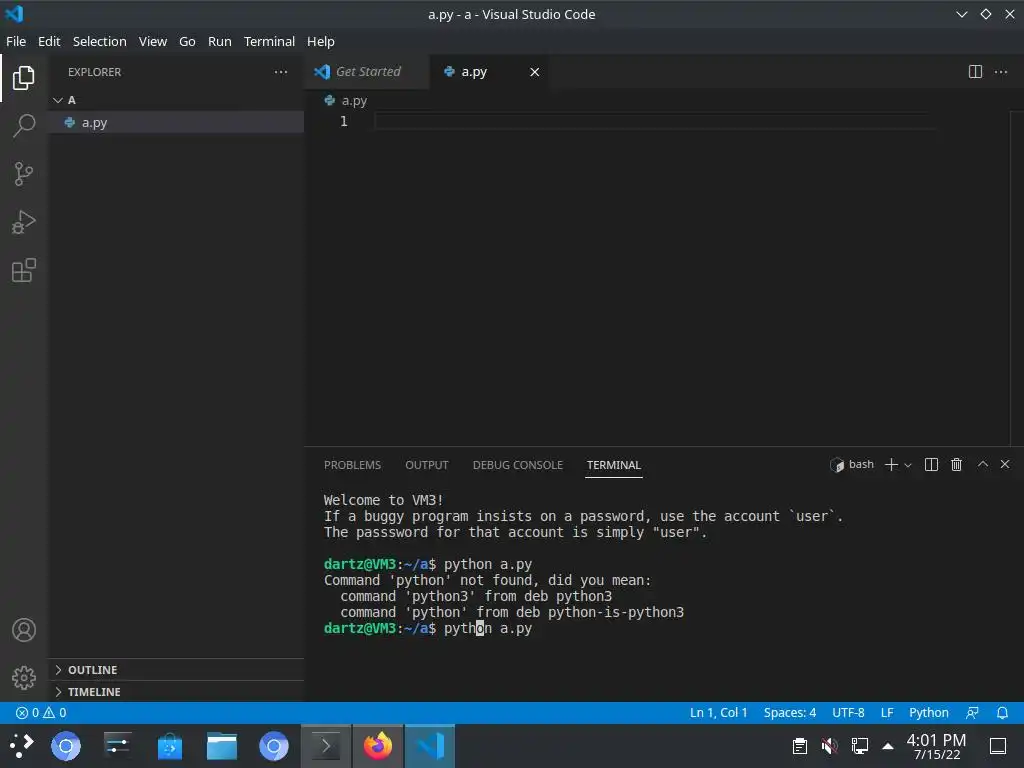Split the terminal panel
Image resolution: width=1024 pixels, height=768 pixels.
931,464
